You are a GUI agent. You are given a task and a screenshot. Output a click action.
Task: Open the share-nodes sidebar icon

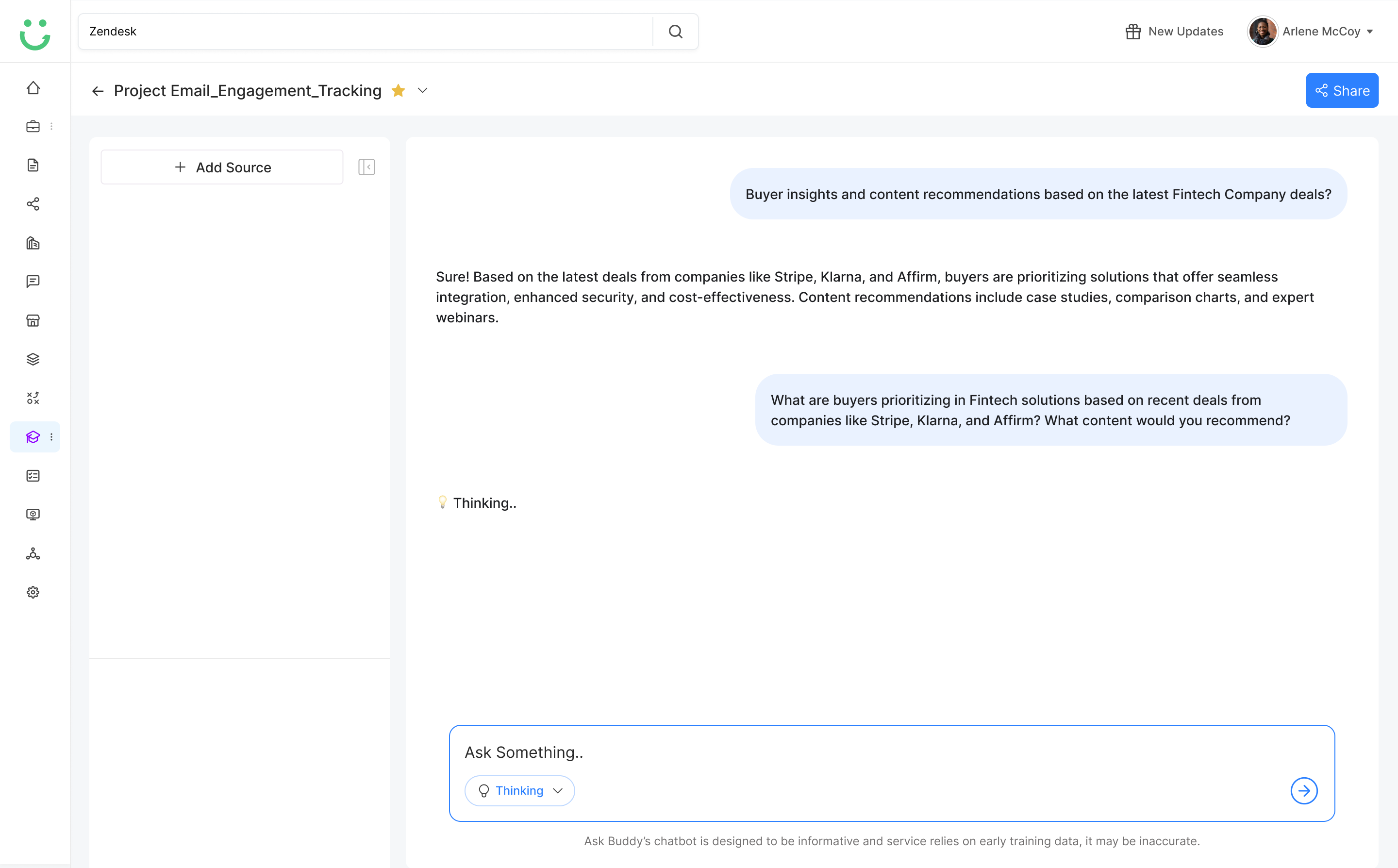(x=33, y=204)
